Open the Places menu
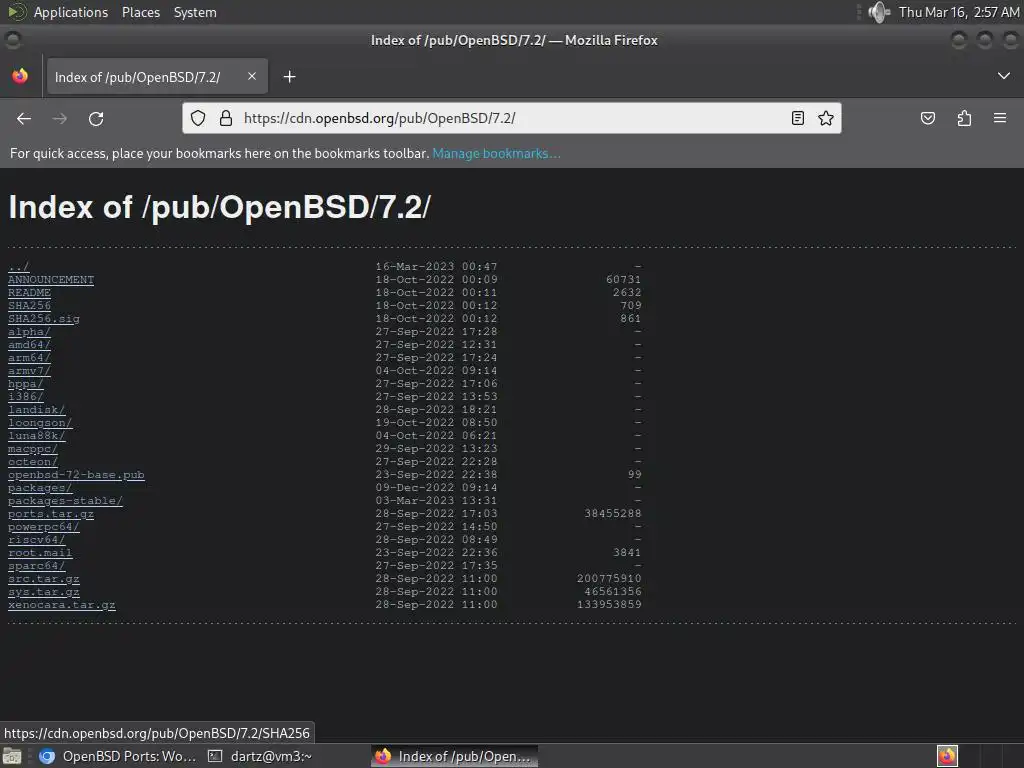The height and width of the screenshot is (768, 1024). point(141,12)
